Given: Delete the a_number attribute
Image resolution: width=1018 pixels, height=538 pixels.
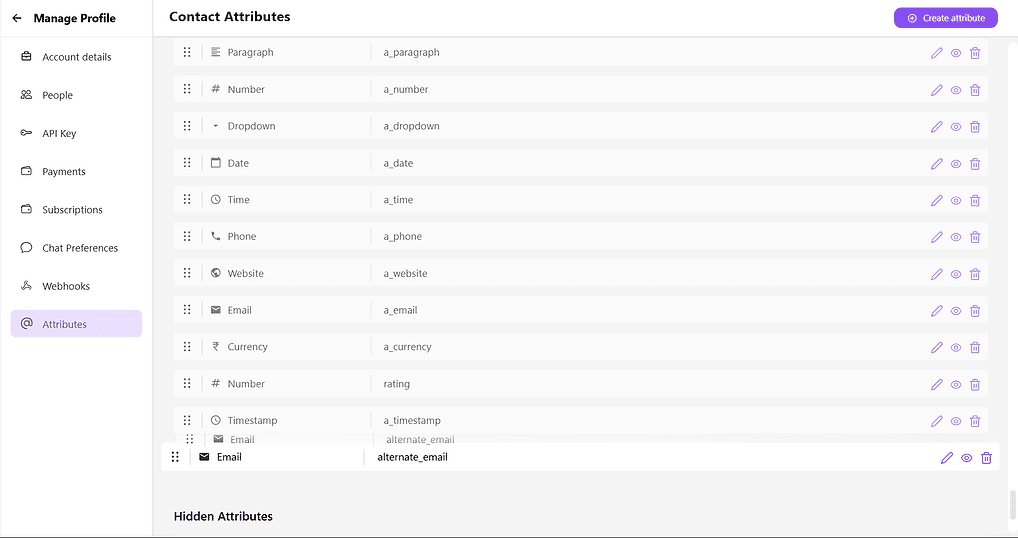Looking at the screenshot, I should tap(975, 90).
